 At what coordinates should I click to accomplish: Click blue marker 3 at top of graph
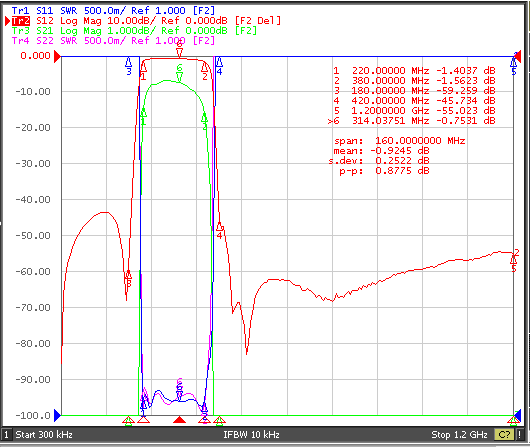(x=128, y=66)
